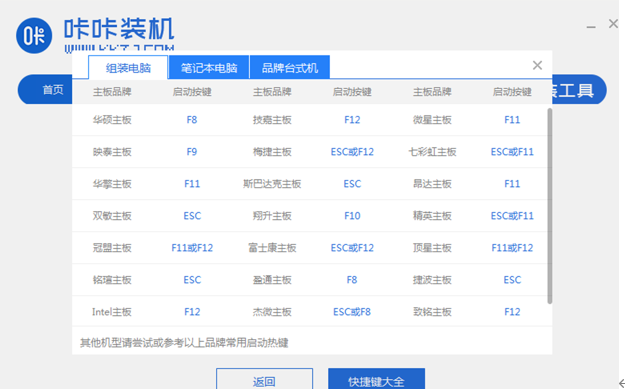Viewport: 625px width, 389px height.
Task: Click the boot key table scrollbar
Action: (550, 206)
